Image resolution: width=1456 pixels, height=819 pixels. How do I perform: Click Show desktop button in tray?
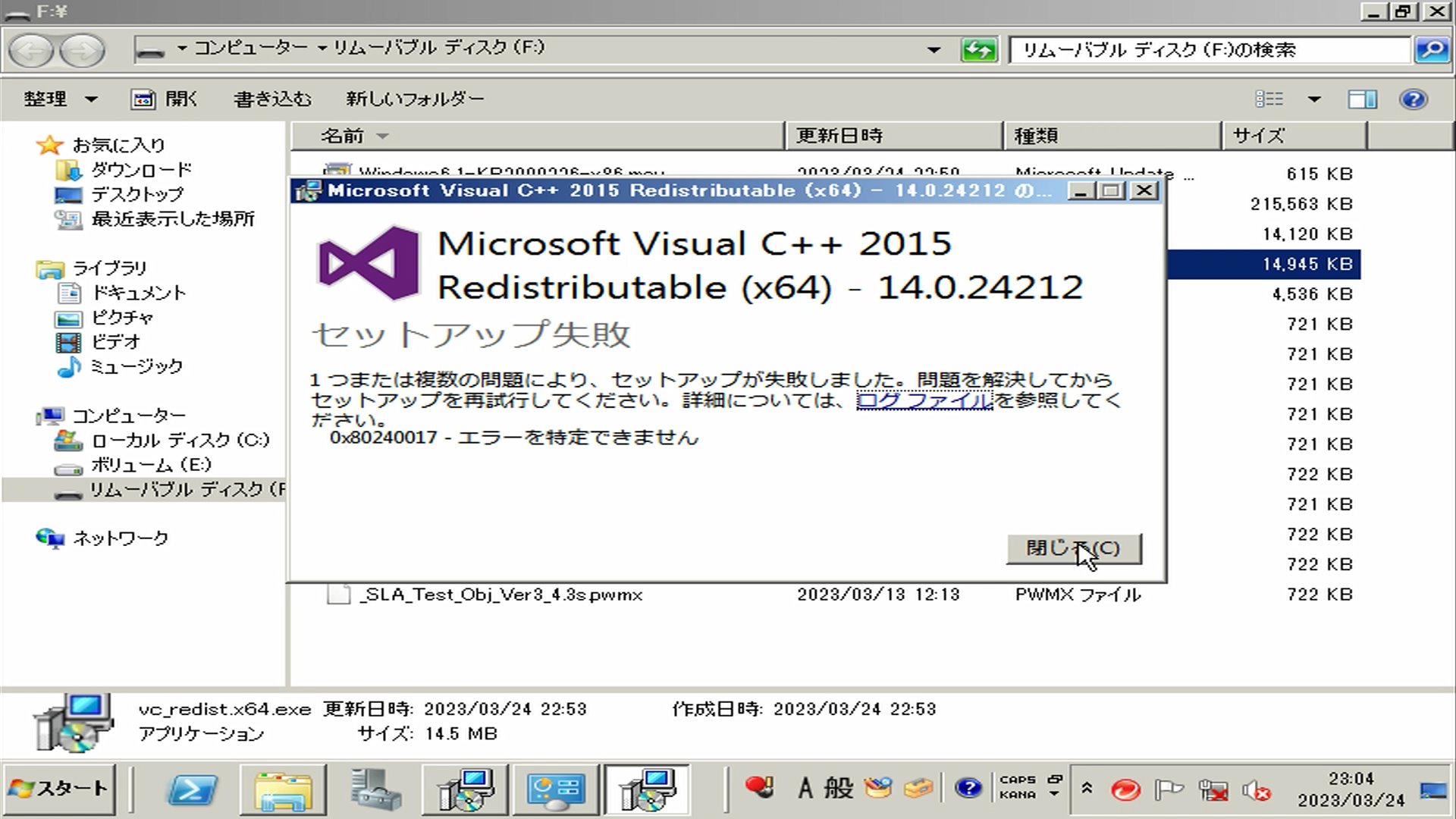tap(1433, 790)
